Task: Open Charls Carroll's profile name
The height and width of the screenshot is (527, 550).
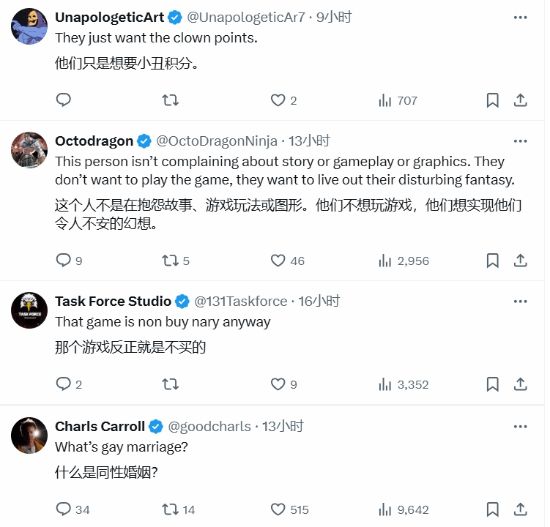Action: (100, 426)
